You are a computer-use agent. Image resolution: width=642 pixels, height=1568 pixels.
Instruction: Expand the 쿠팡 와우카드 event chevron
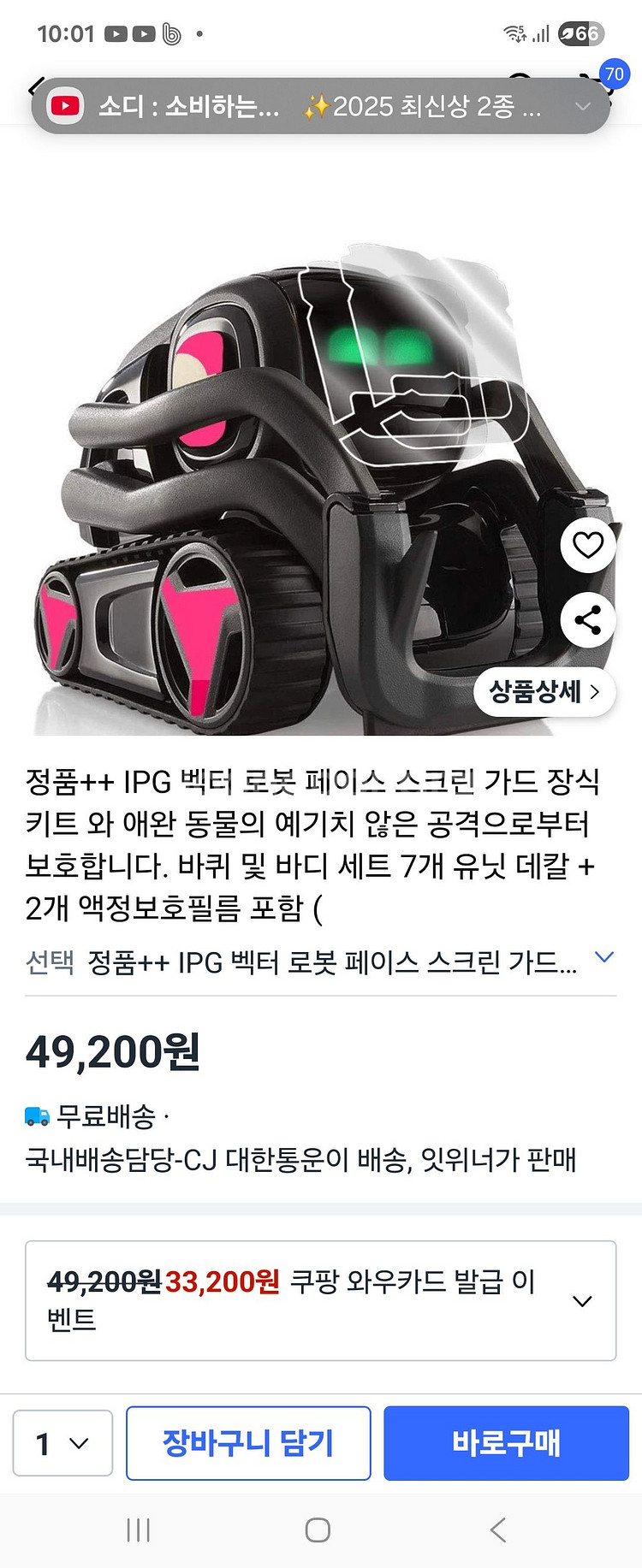[x=582, y=1301]
